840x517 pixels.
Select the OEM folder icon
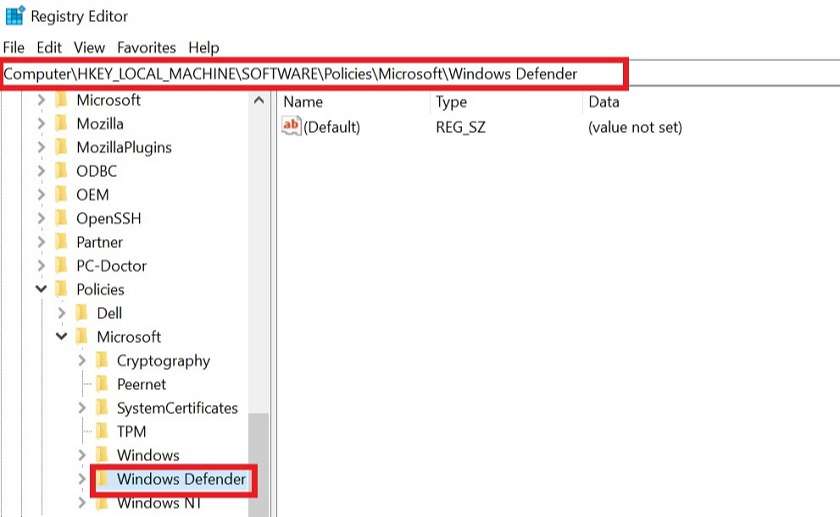62,194
